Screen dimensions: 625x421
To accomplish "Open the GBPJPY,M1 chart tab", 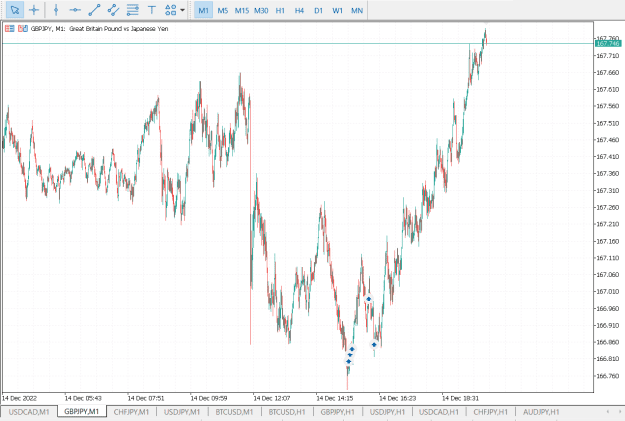I will tap(82, 411).
